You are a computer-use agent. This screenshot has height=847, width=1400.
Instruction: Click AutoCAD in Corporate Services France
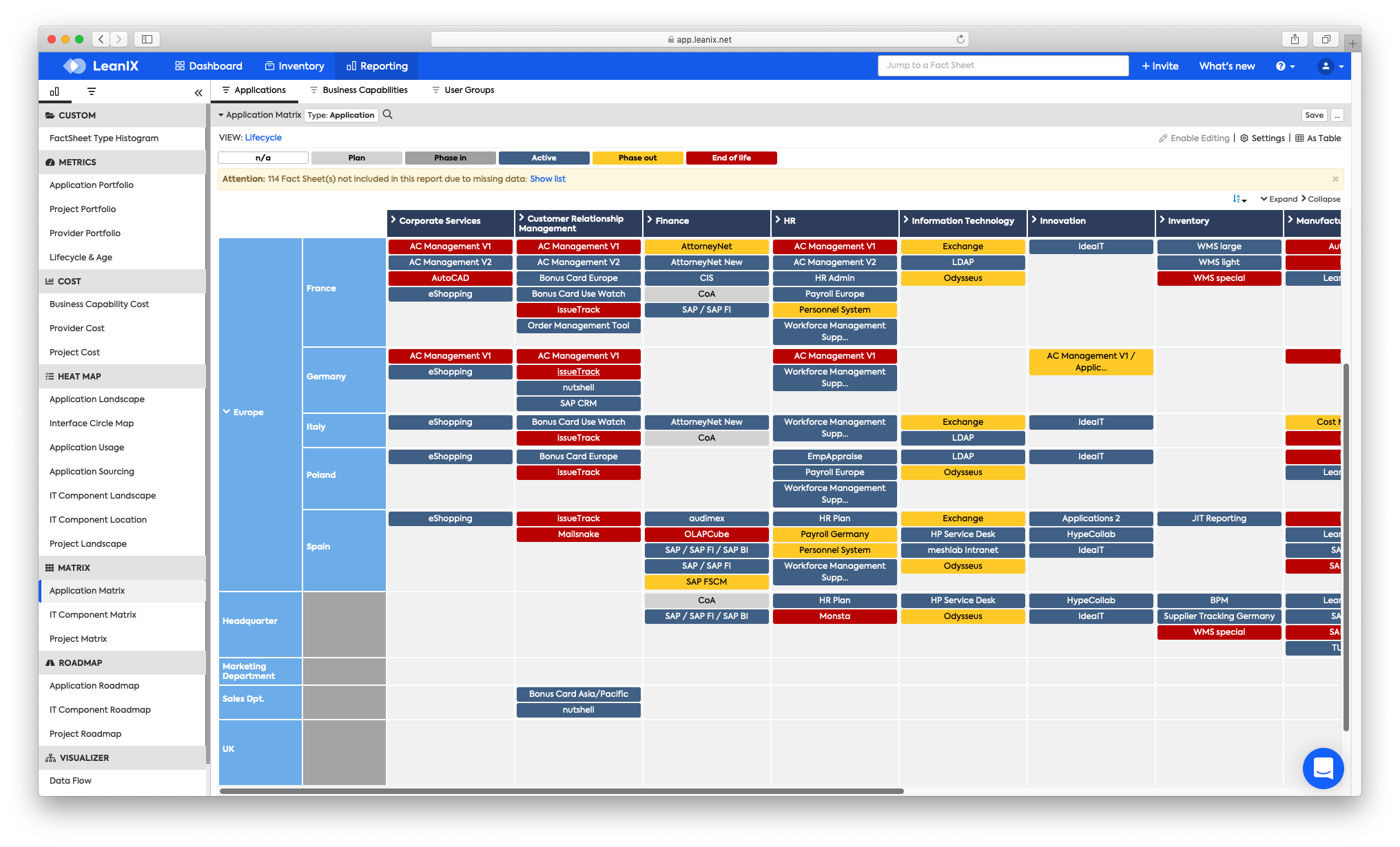click(451, 278)
